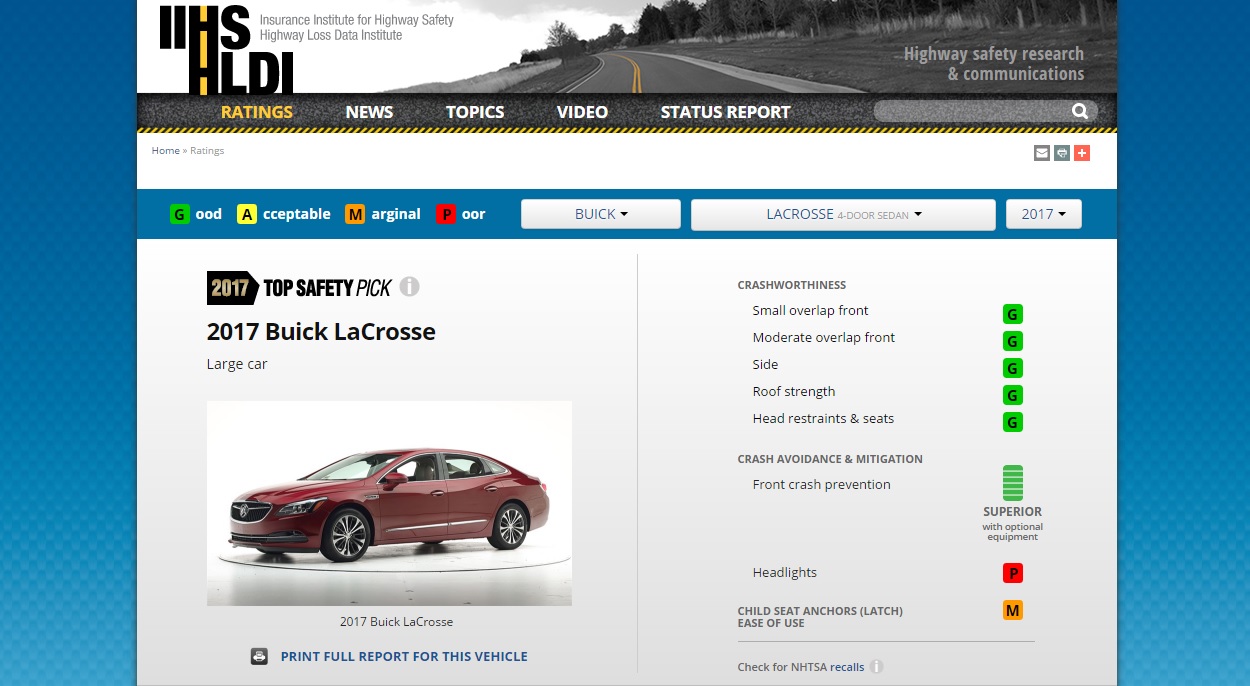Open the TOPICS menu item
1250x686 pixels.
[475, 112]
